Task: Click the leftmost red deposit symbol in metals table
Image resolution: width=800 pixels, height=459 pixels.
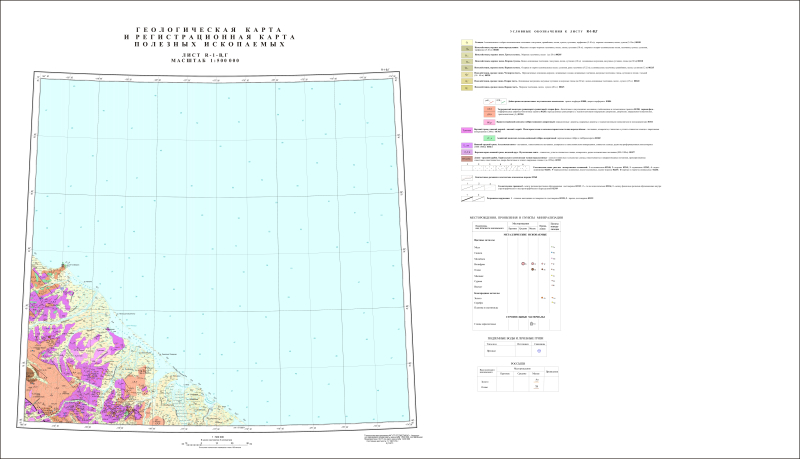Action: click(x=522, y=262)
